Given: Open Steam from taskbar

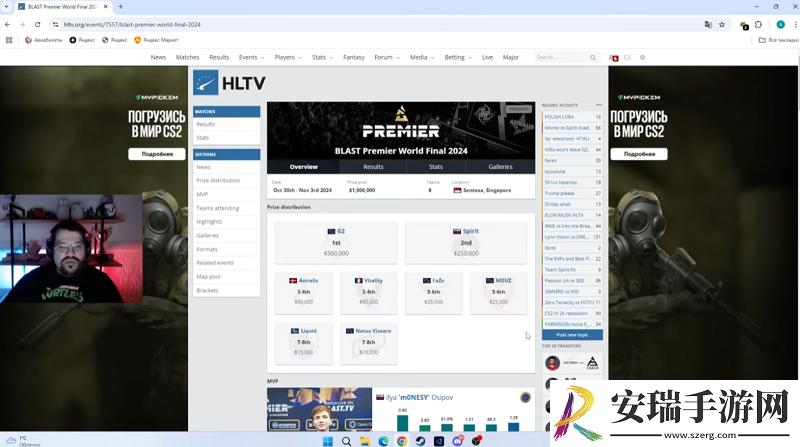Looking at the screenshot, I should [420, 441].
